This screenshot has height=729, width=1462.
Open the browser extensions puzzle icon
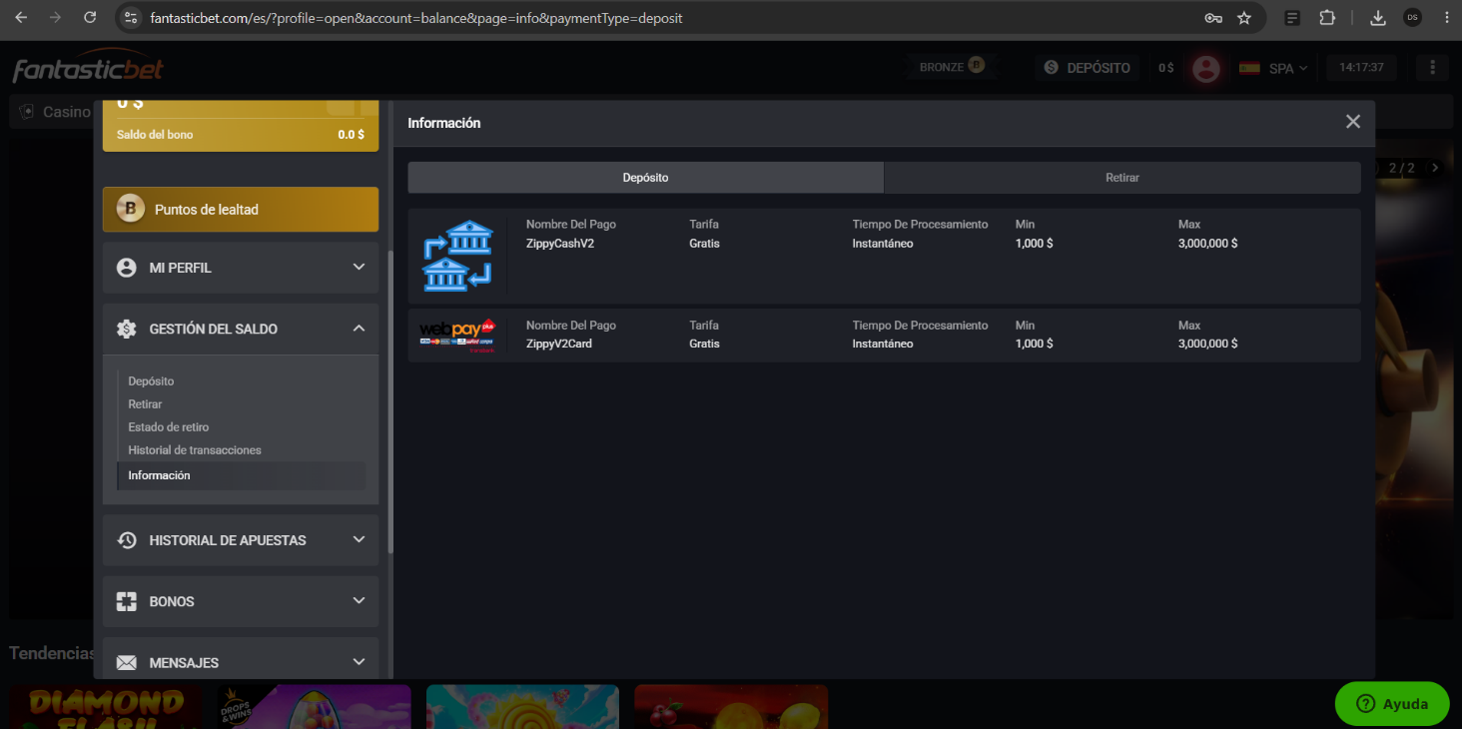coord(1327,18)
